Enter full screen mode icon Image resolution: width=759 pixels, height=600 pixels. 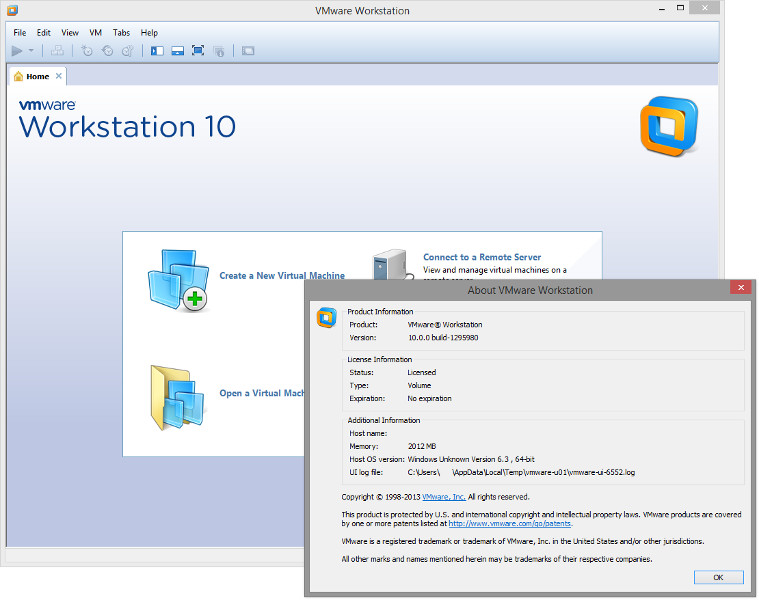point(198,51)
